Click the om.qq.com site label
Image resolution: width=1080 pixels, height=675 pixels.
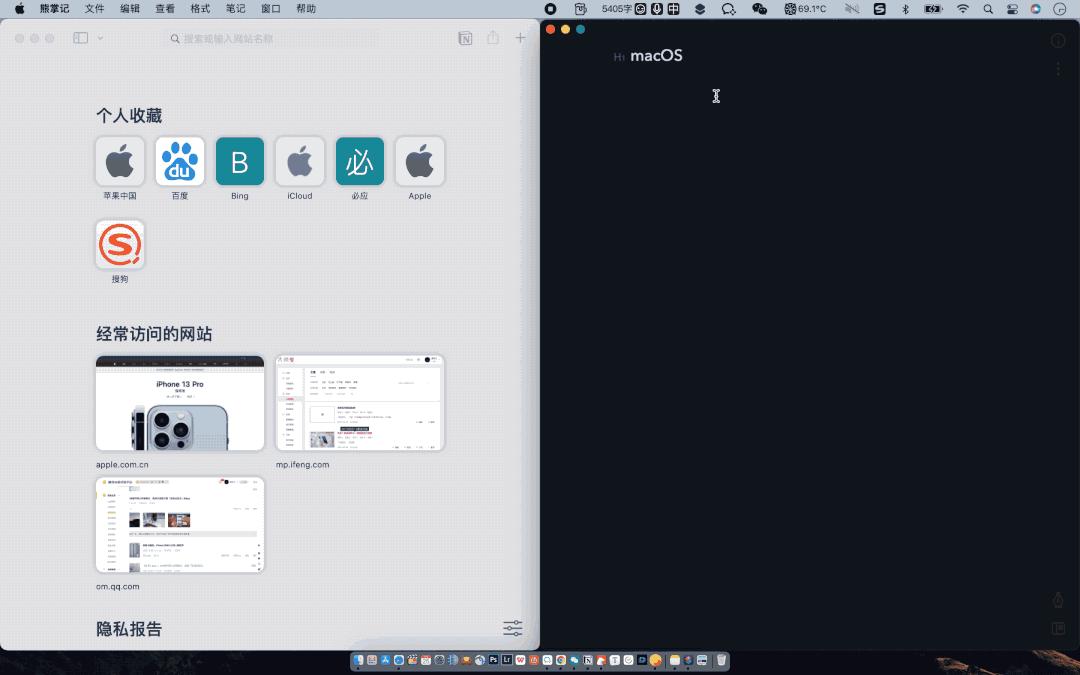[x=118, y=586]
